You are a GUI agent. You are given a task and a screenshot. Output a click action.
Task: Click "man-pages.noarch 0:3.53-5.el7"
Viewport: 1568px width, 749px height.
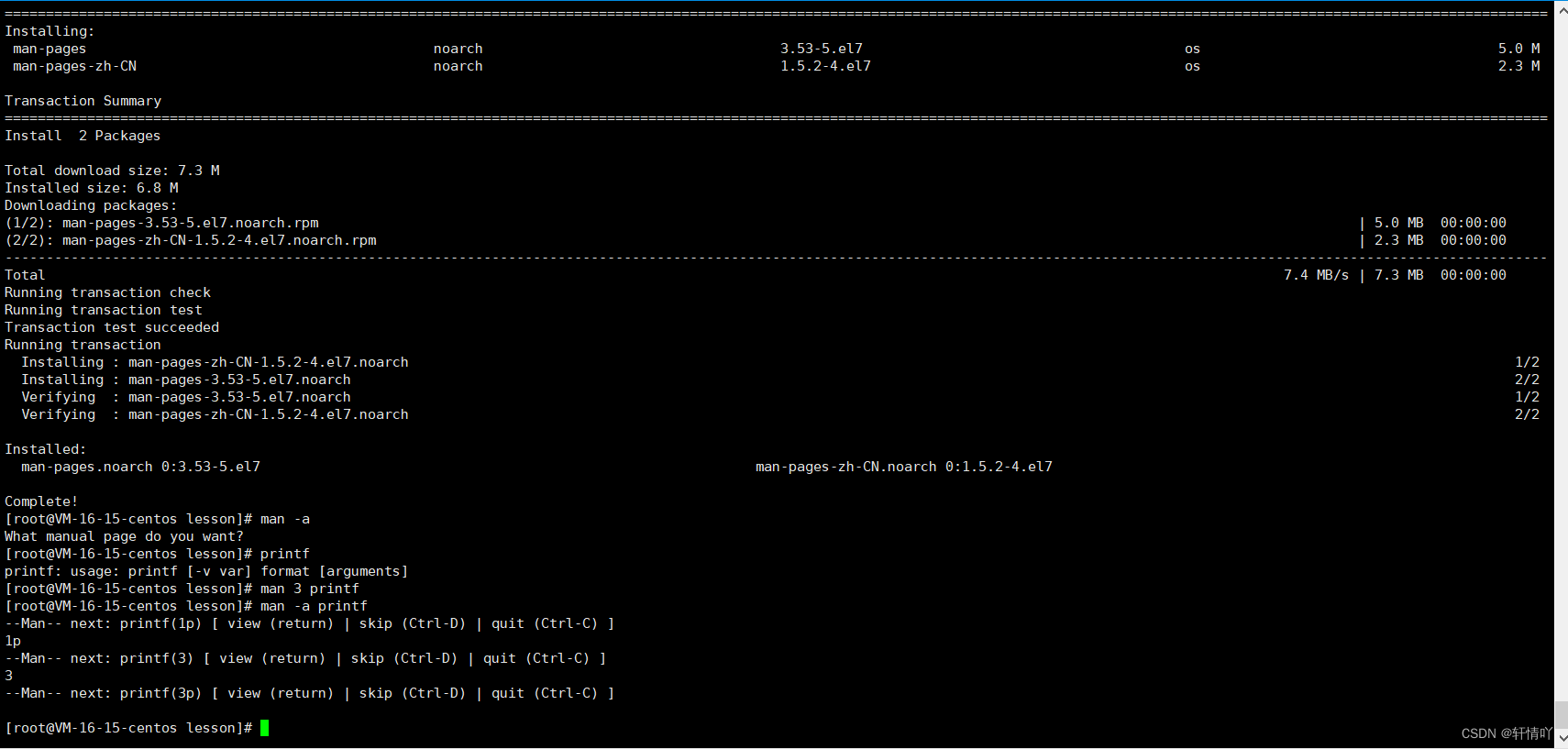pyautogui.click(x=141, y=467)
